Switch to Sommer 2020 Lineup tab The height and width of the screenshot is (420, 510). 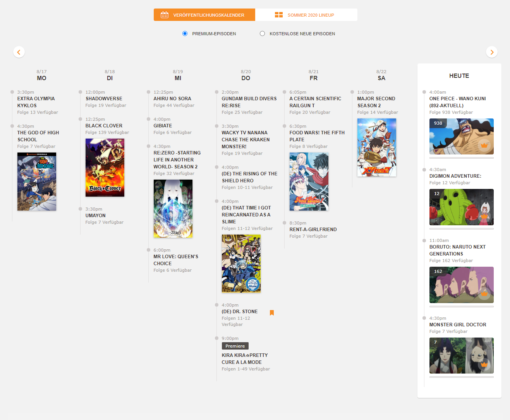click(306, 15)
